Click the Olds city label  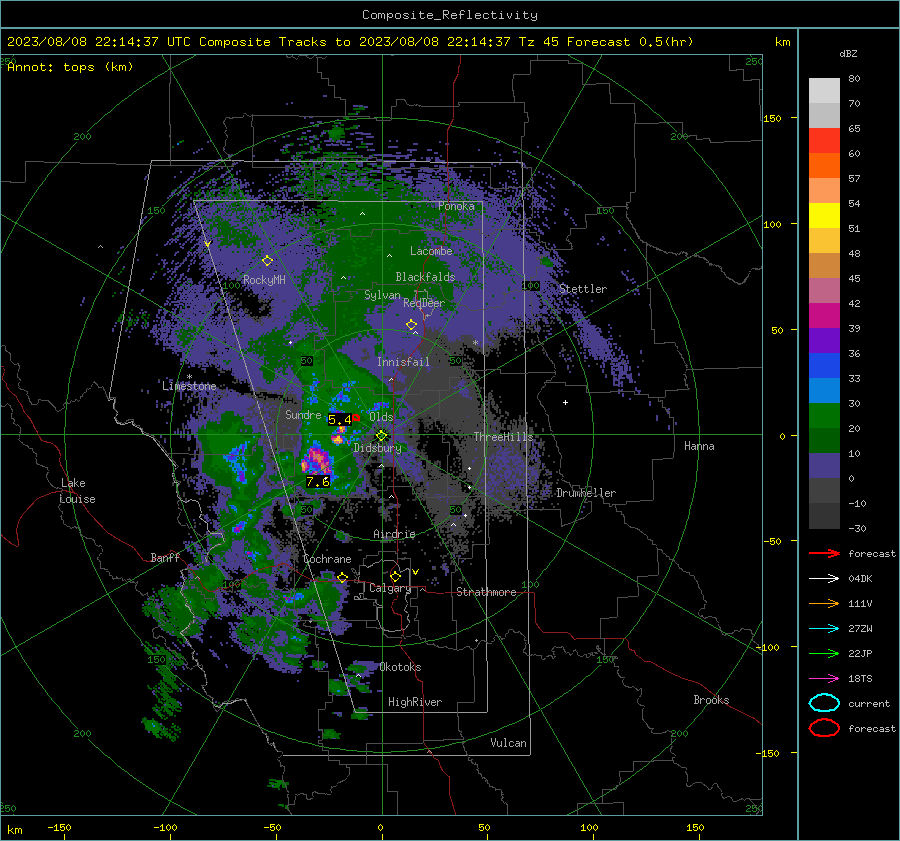[381, 417]
